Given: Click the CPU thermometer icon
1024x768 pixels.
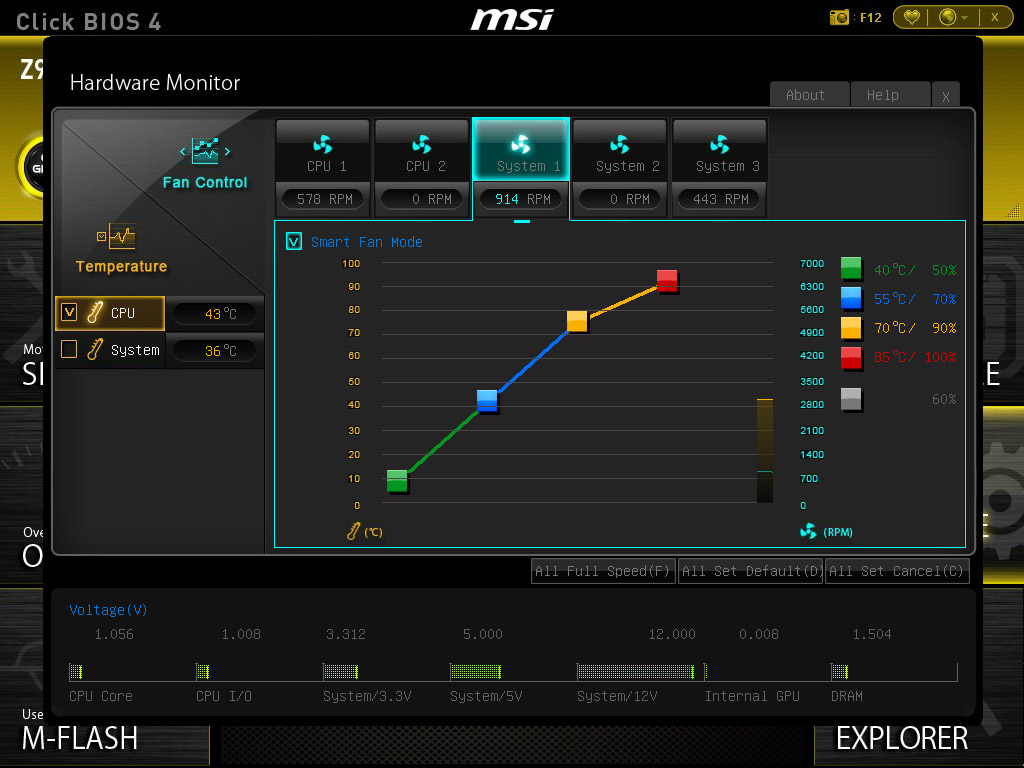Looking at the screenshot, I should tap(95, 312).
